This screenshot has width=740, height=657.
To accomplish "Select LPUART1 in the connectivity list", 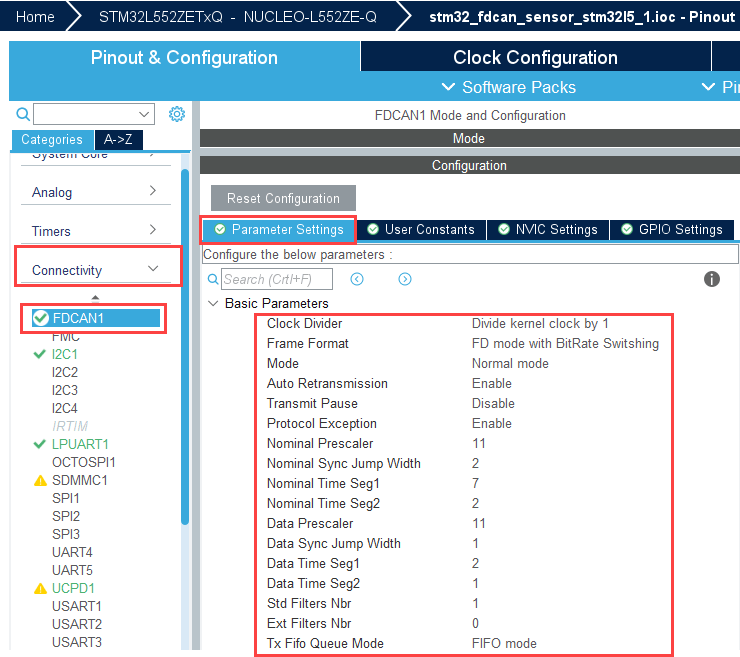I will (x=80, y=444).
